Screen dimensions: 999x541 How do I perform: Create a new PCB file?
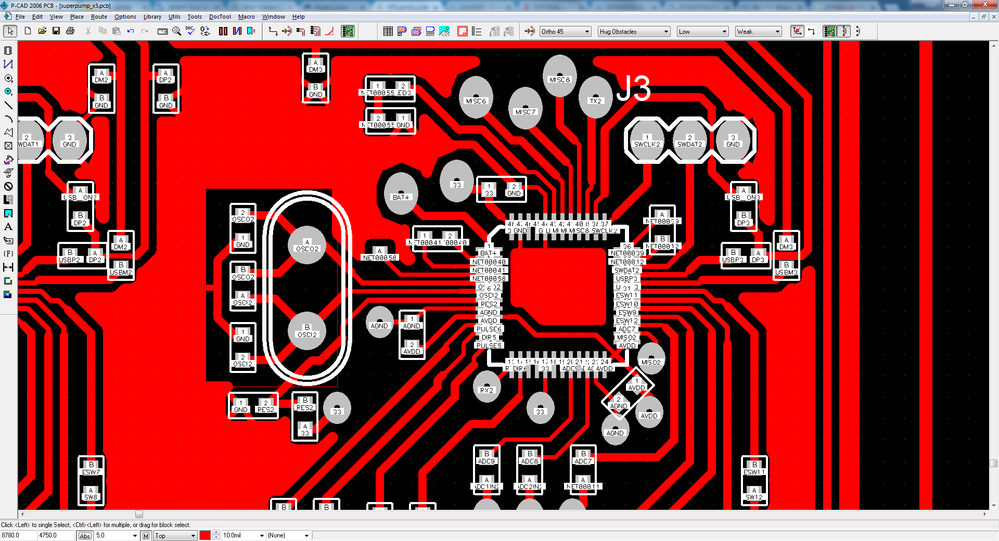(27, 31)
